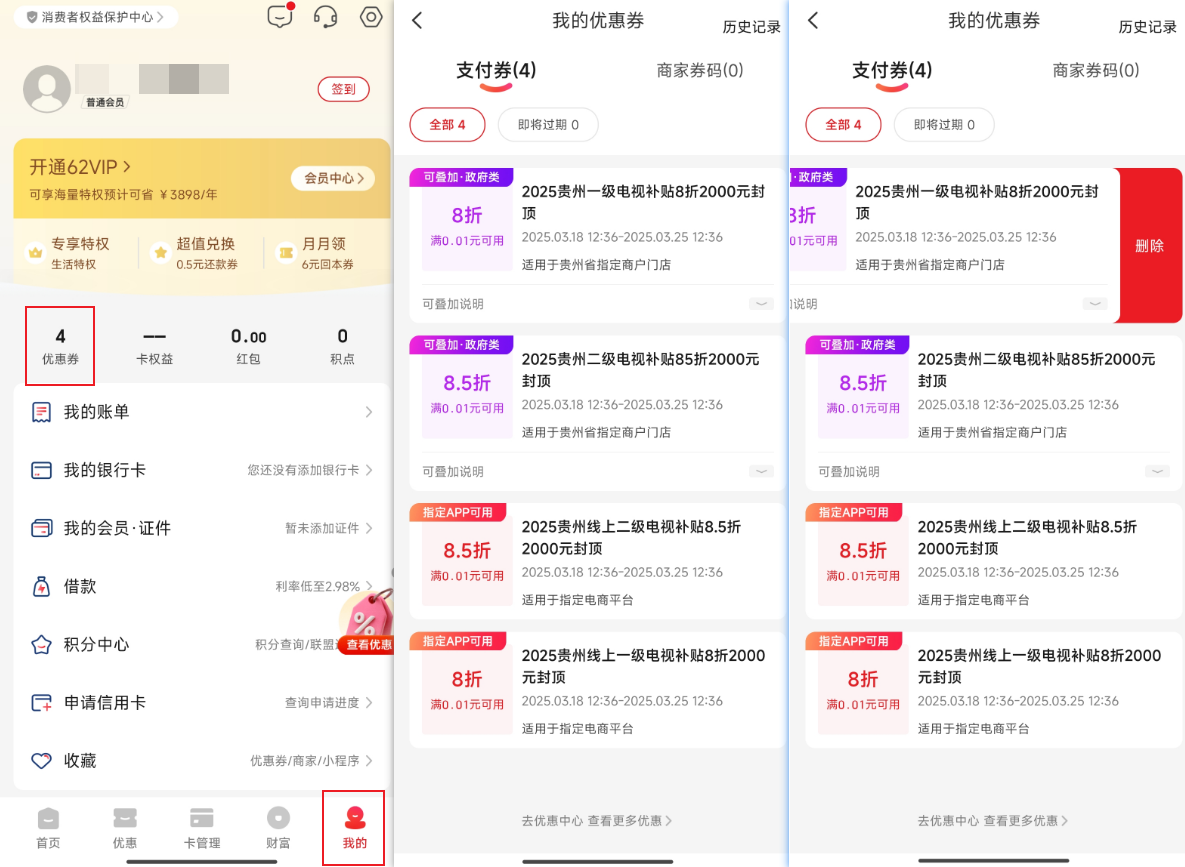Tap 去优惠中心 查看更多优惠 in middle screen
This screenshot has width=1185, height=867.
point(597,820)
